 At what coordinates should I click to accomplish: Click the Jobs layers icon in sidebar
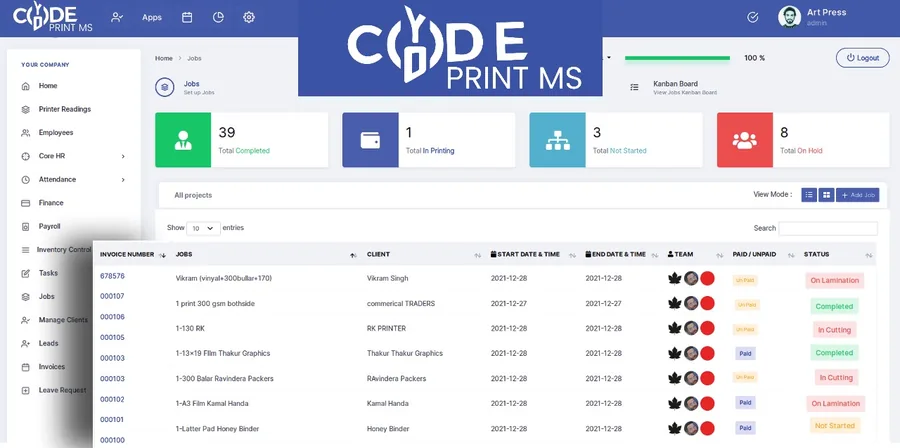click(x=25, y=297)
